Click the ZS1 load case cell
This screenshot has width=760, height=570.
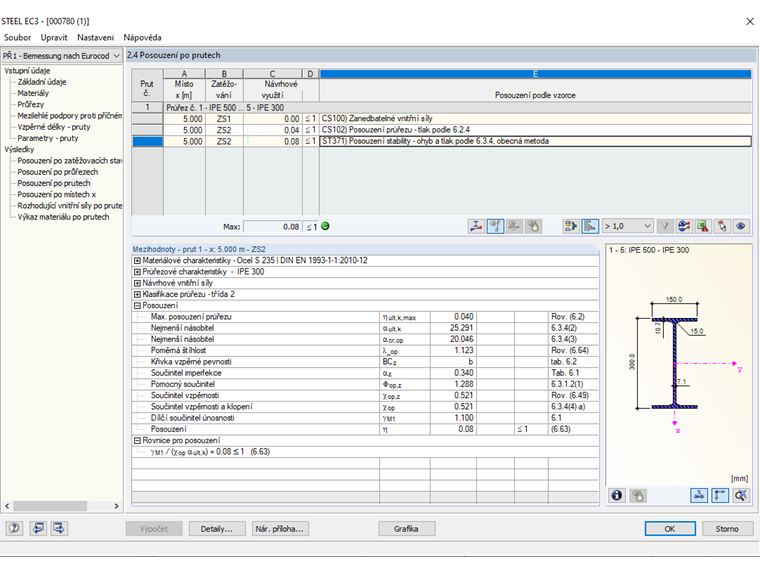pos(224,119)
